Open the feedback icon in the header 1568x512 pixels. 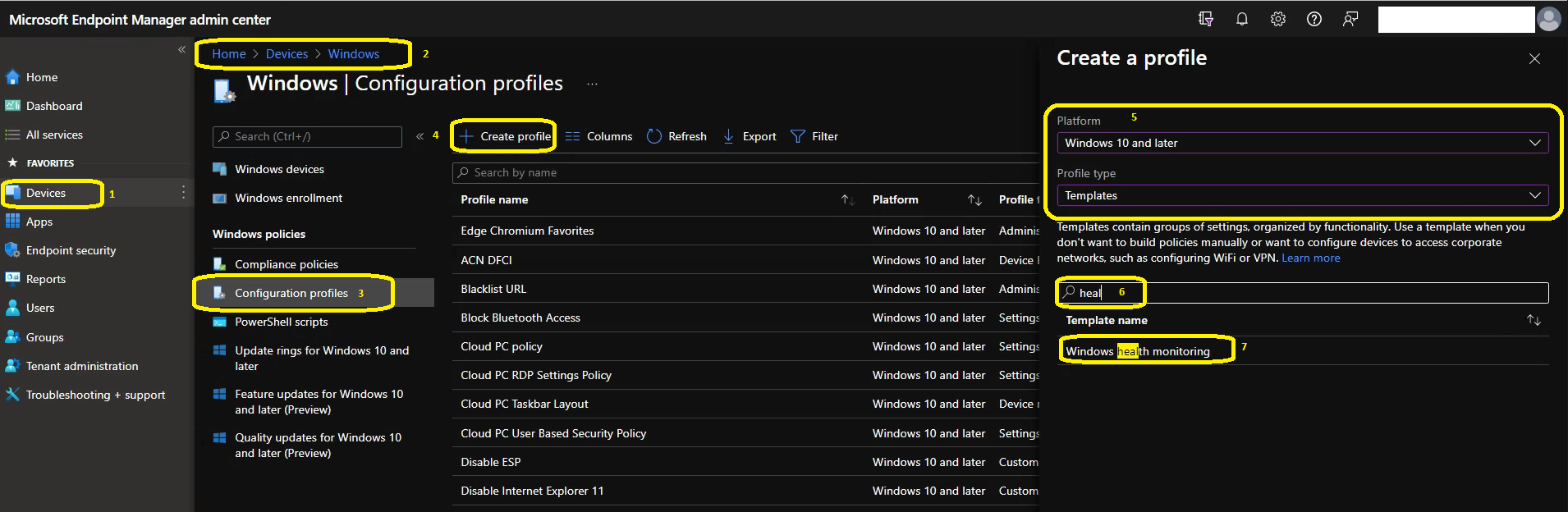pos(1350,19)
